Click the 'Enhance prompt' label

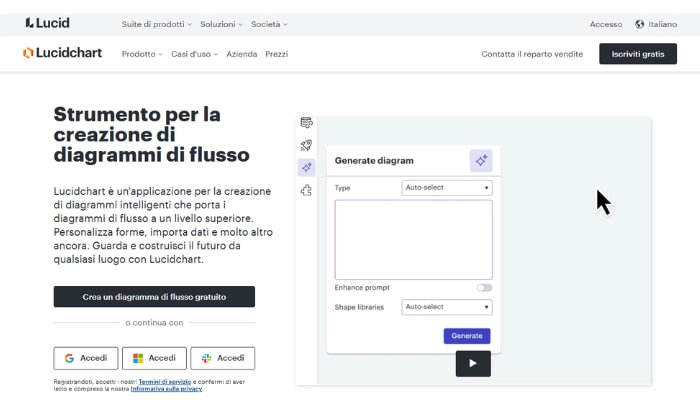(x=362, y=288)
